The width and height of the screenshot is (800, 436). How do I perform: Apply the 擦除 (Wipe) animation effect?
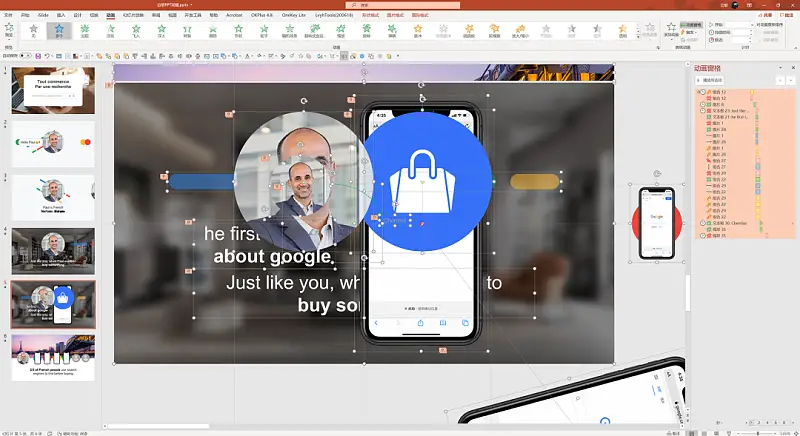click(x=213, y=31)
